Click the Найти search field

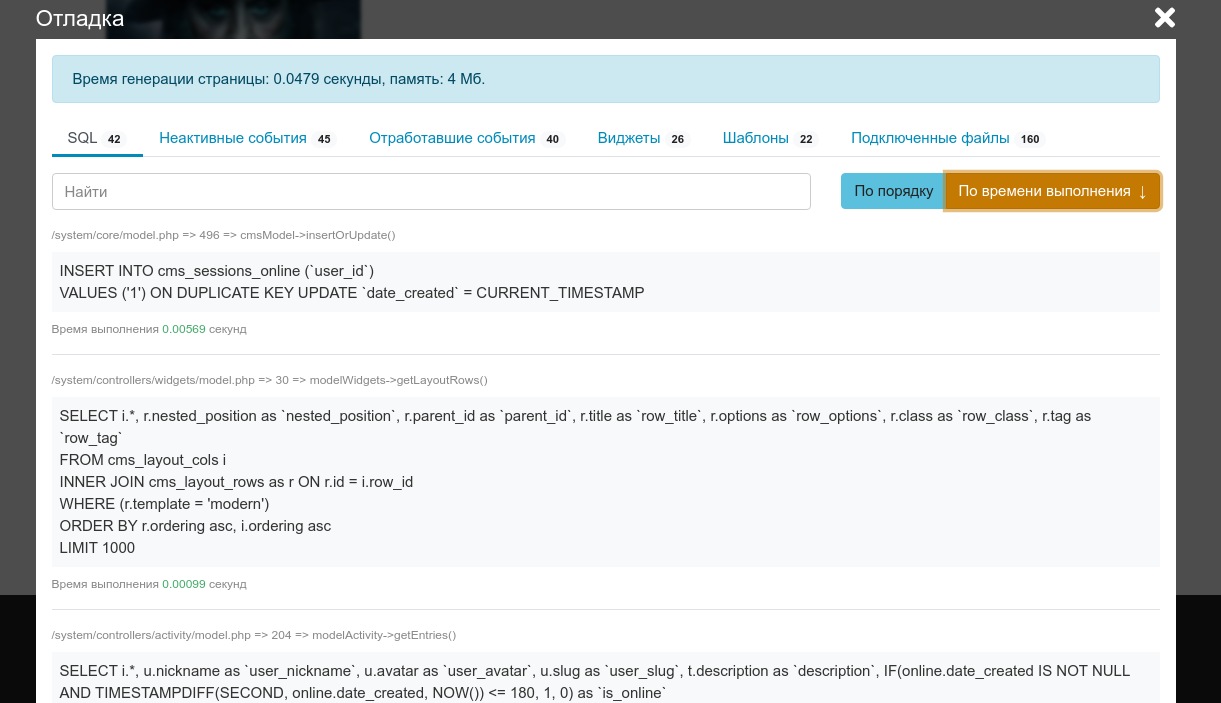(431, 191)
